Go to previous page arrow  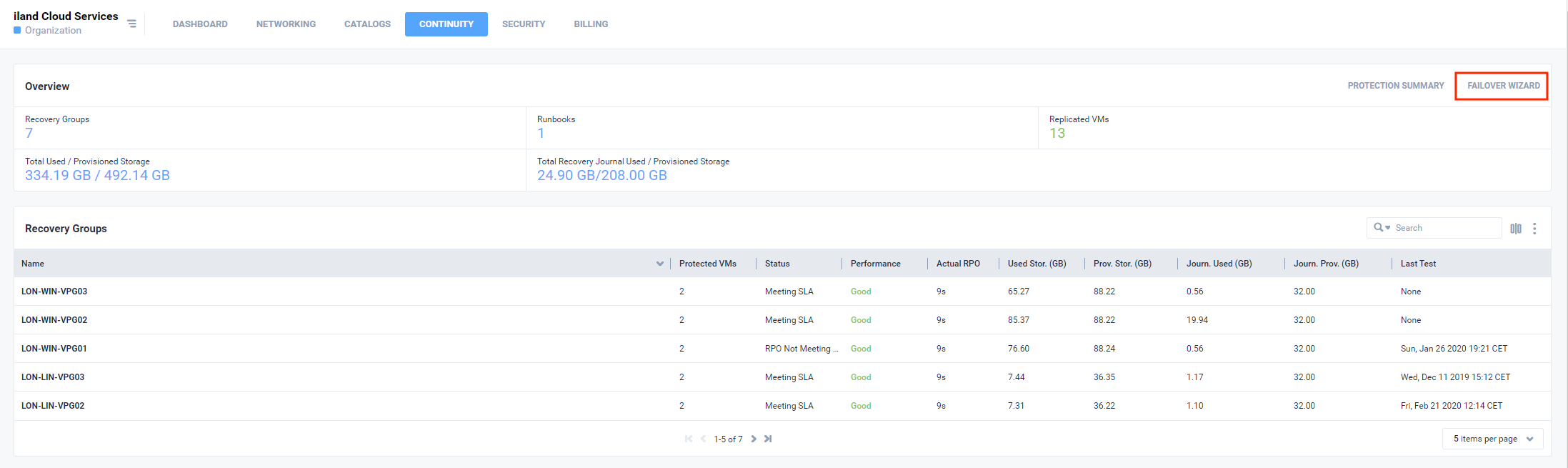point(703,439)
